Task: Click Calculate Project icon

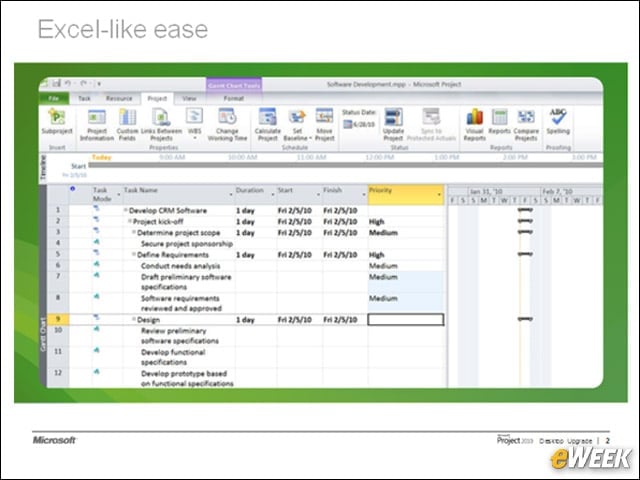Action: tap(267, 117)
